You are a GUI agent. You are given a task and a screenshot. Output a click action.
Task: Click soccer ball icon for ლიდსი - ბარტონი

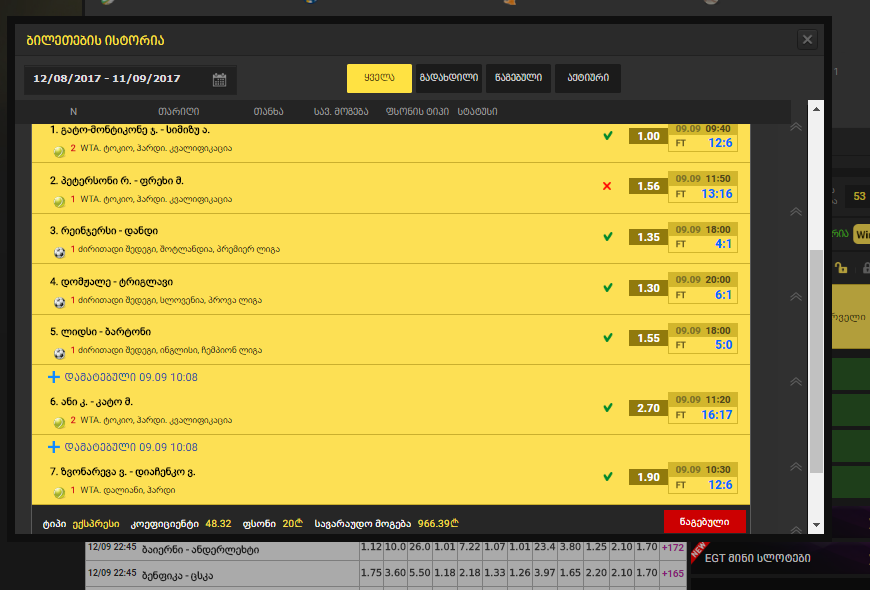pos(59,353)
